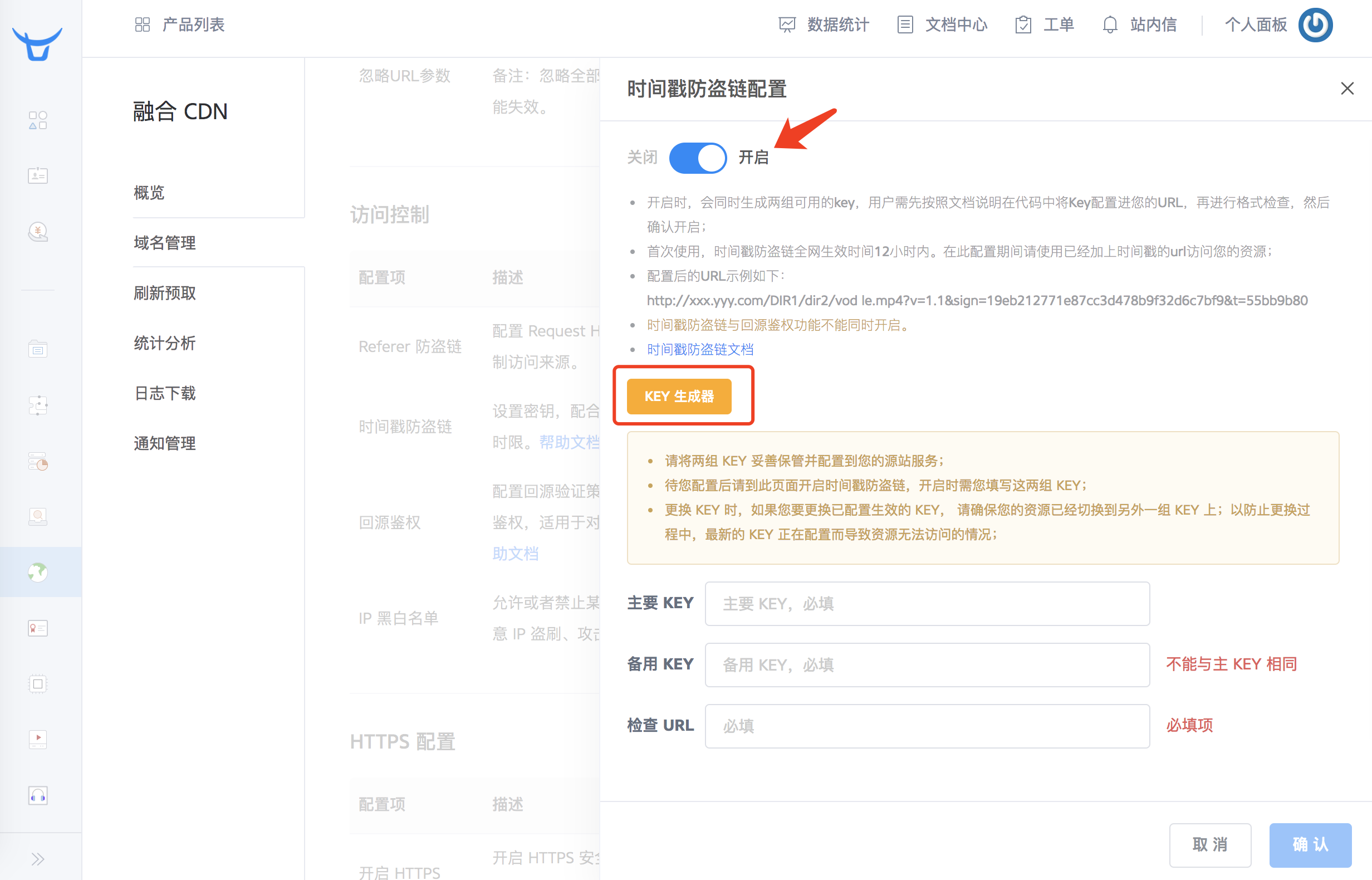This screenshot has height=880, width=1372.
Task: Open the 个人面板 menu
Action: tap(1255, 25)
